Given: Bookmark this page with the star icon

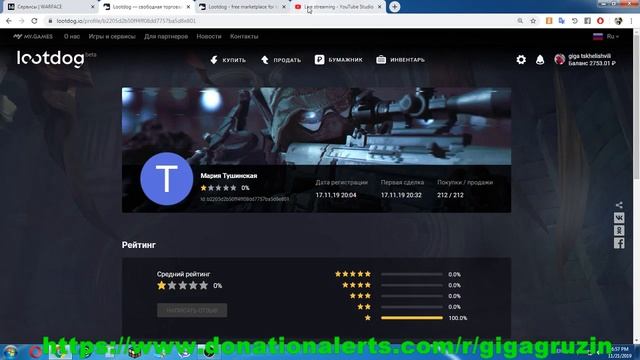Looking at the screenshot, I should [533, 21].
